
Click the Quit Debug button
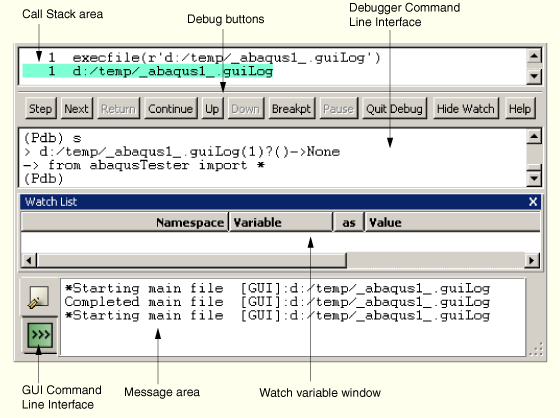(394, 109)
